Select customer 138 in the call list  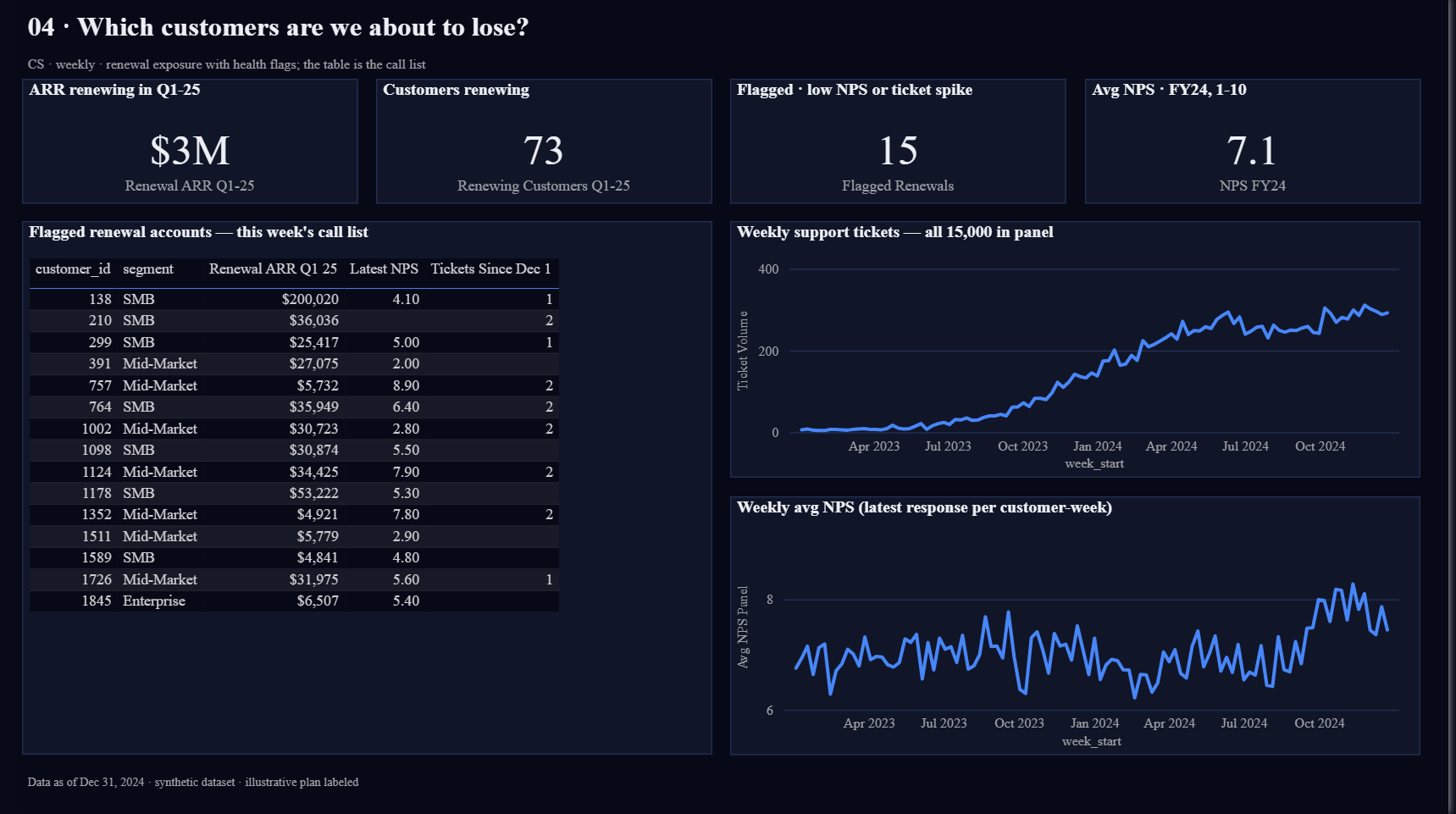pos(100,299)
